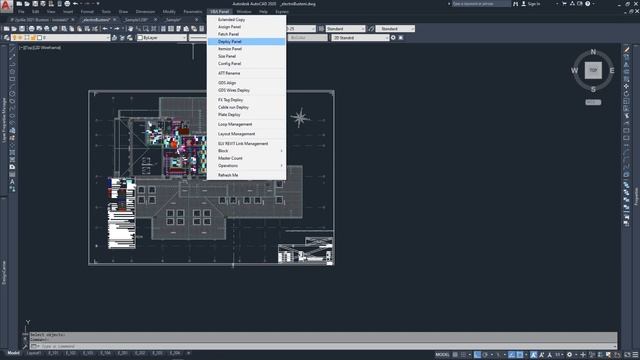Choose Deploy Panel from the menu
This screenshot has height=360, width=640.
pos(247,42)
